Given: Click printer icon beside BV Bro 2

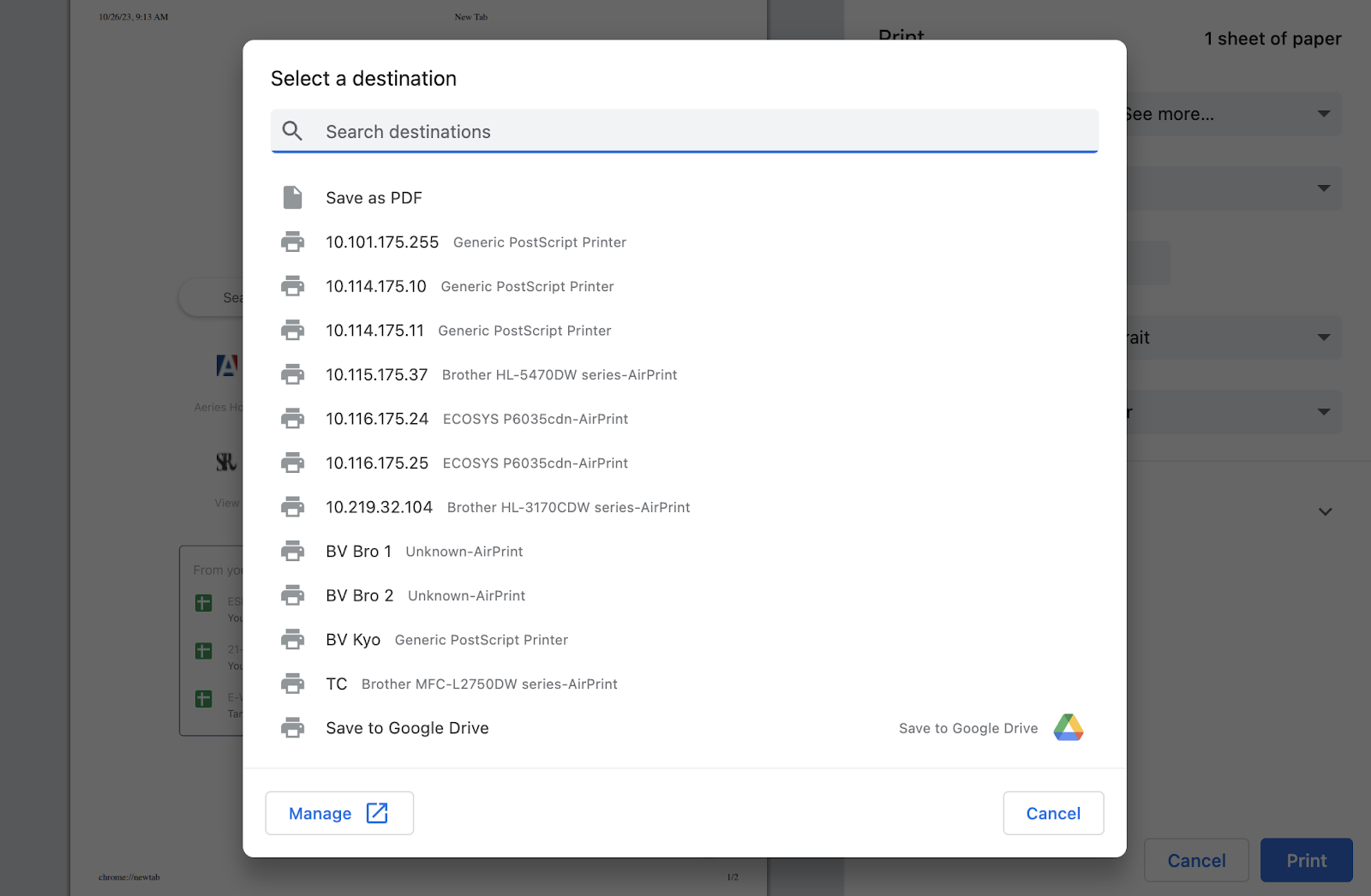Looking at the screenshot, I should (x=292, y=595).
